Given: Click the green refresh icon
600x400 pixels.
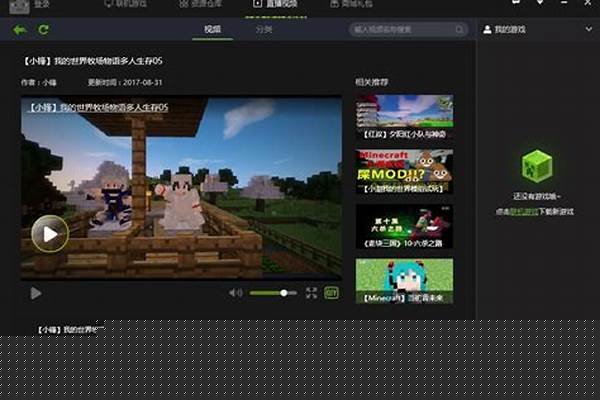Looking at the screenshot, I should [43, 29].
